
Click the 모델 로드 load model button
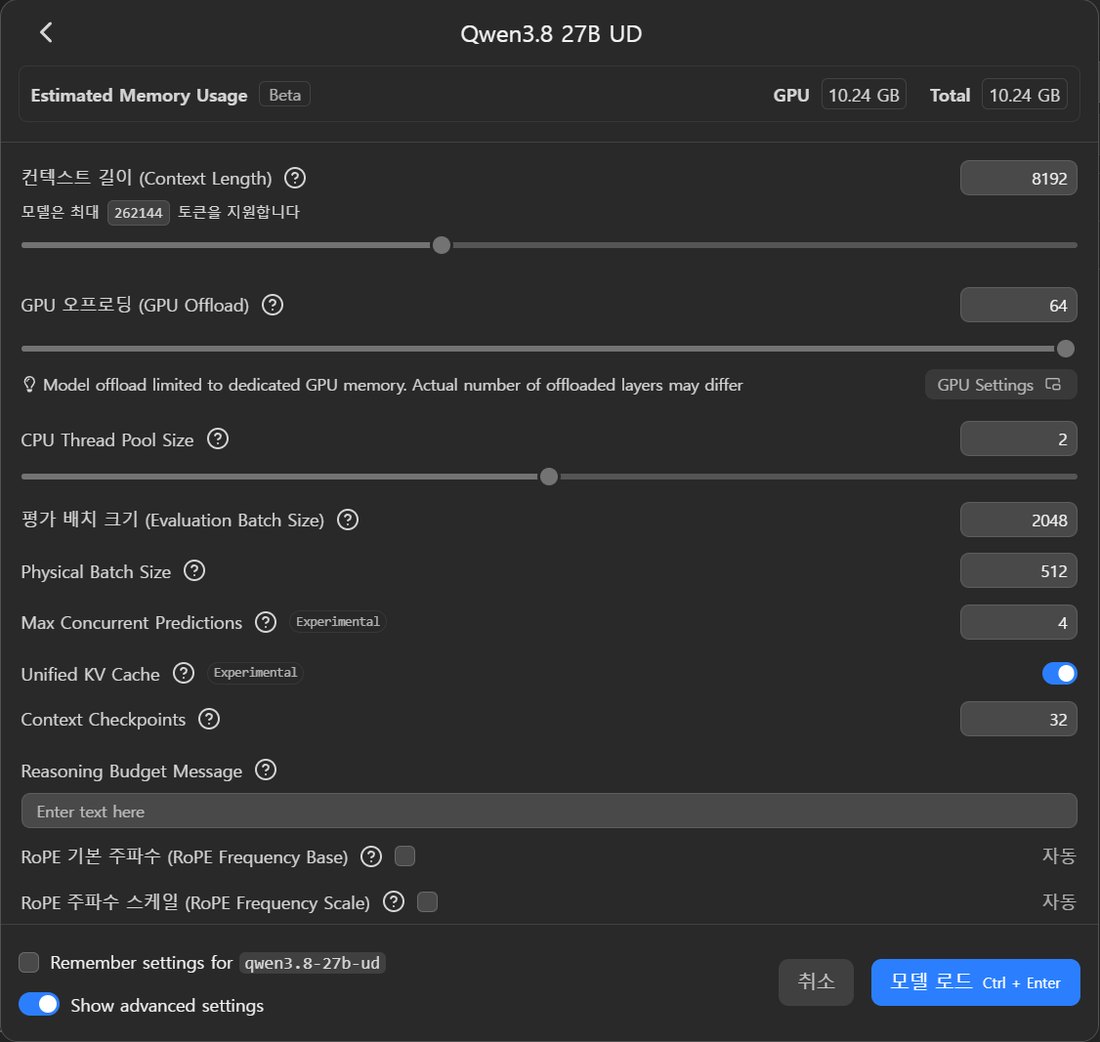click(x=975, y=982)
